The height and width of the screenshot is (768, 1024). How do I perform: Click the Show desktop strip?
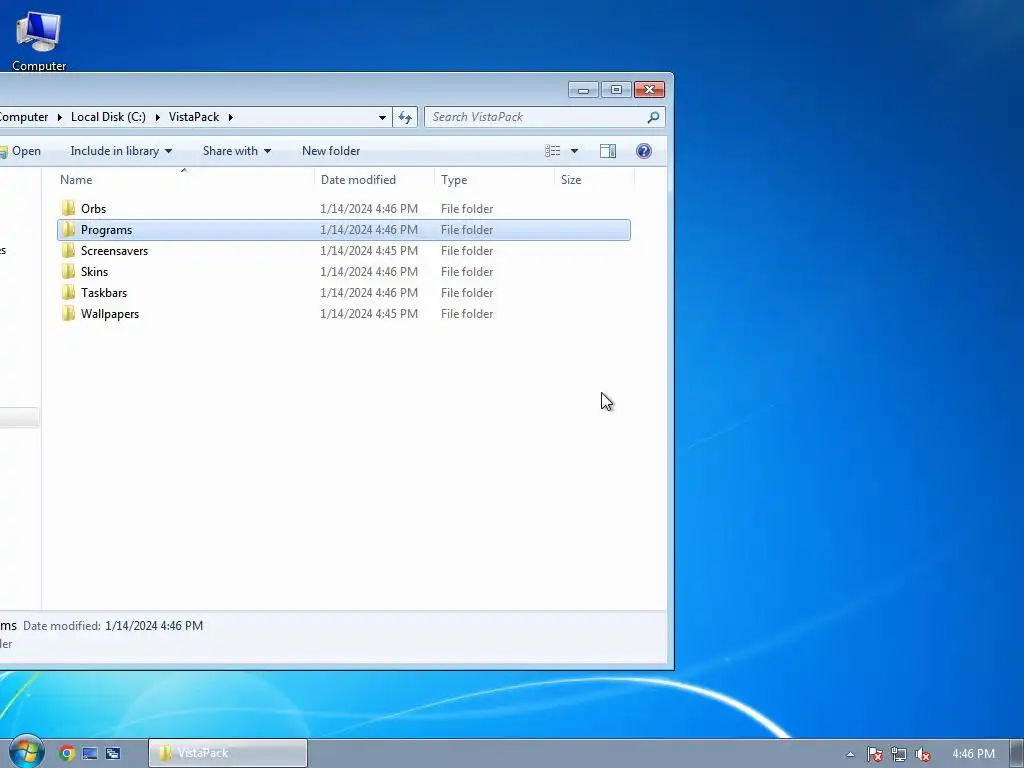(1017, 754)
